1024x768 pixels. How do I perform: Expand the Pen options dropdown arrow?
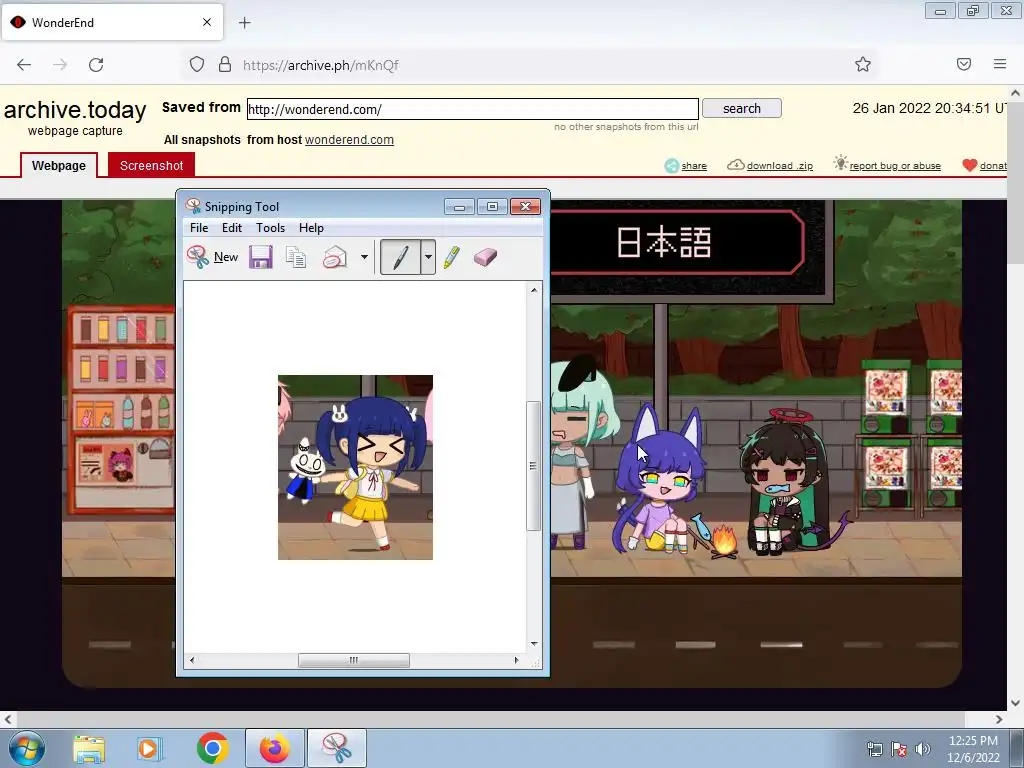(x=428, y=257)
